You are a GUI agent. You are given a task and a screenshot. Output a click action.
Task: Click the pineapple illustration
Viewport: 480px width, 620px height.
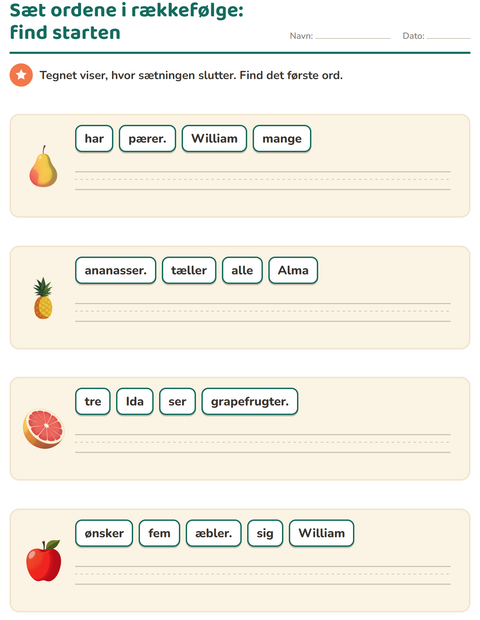(x=43, y=298)
